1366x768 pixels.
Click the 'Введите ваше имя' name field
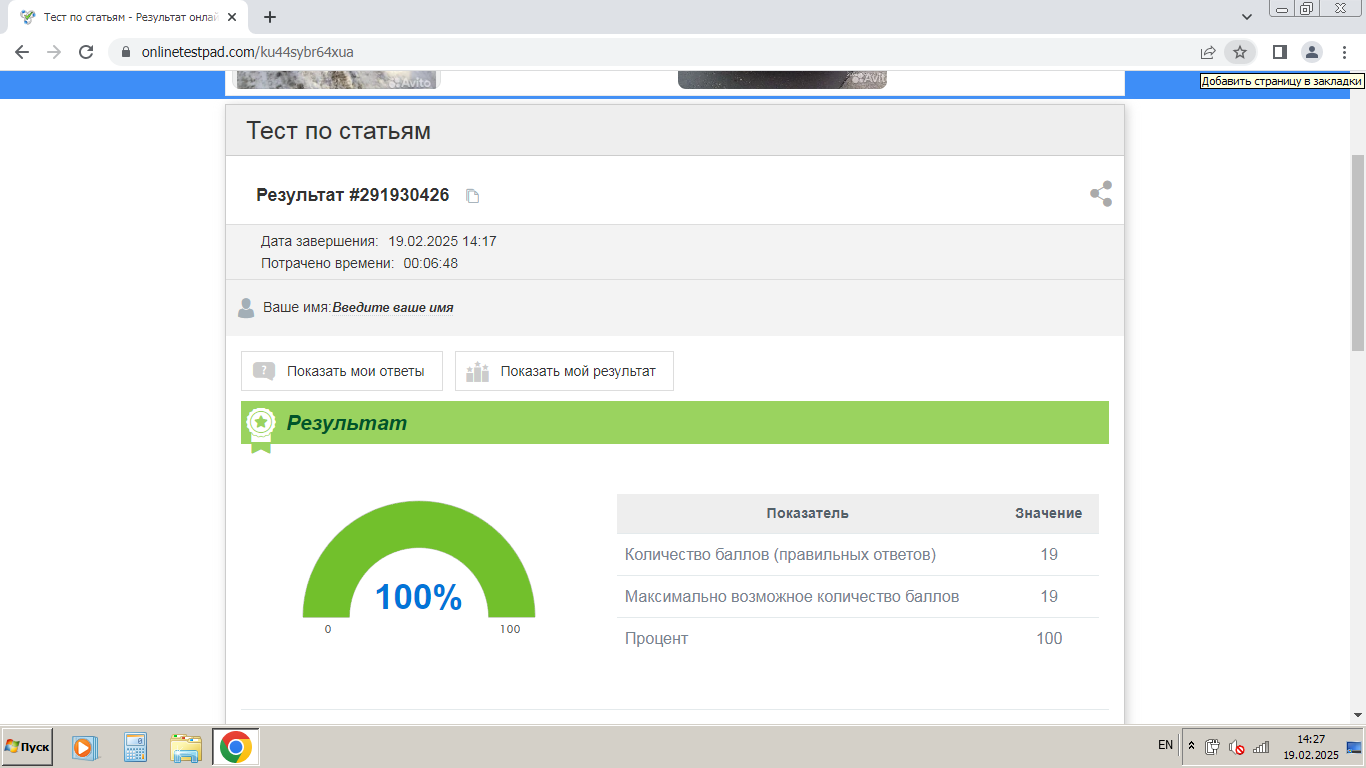click(x=393, y=308)
